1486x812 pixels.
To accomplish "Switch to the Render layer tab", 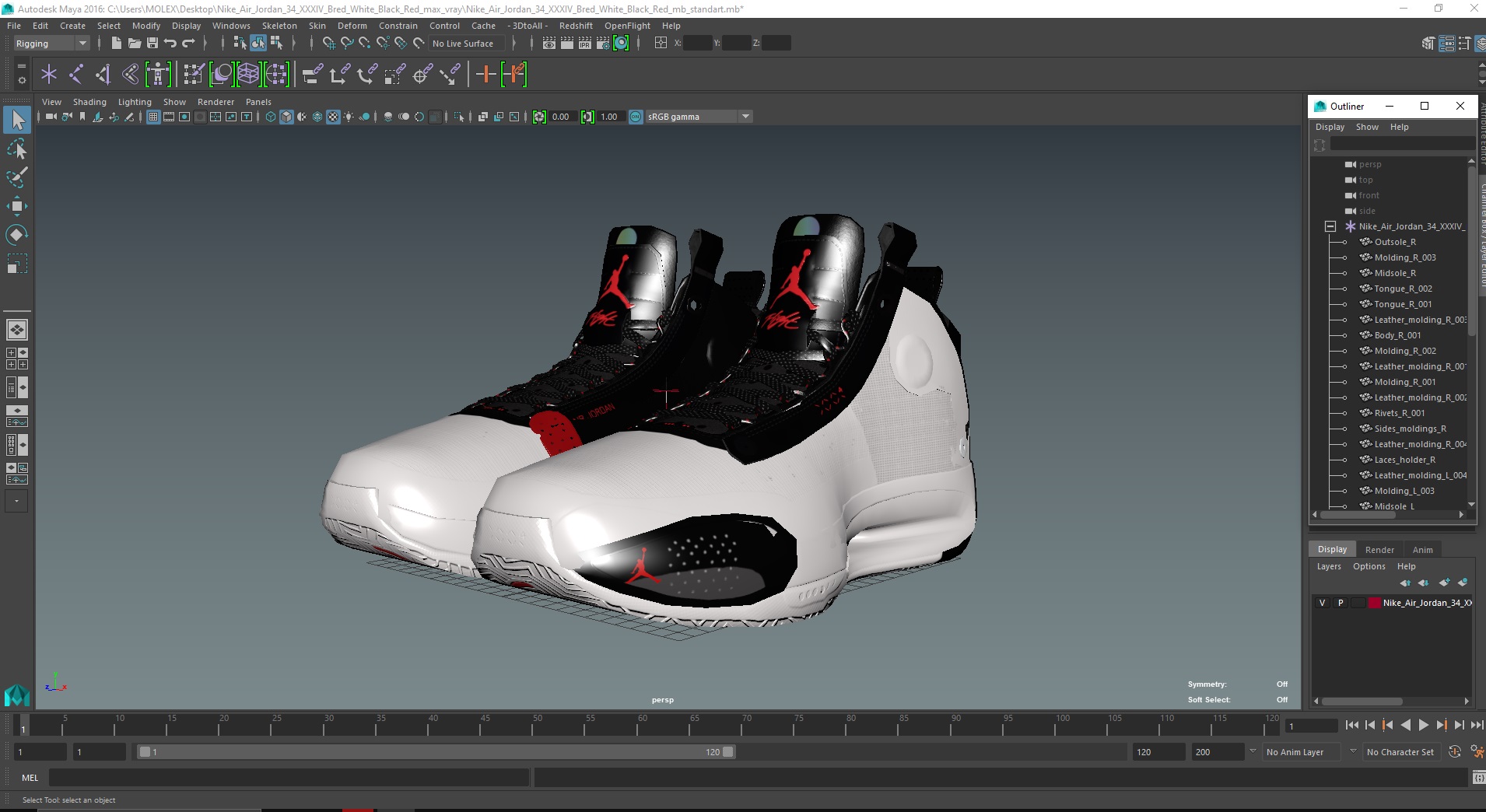I will click(1379, 550).
